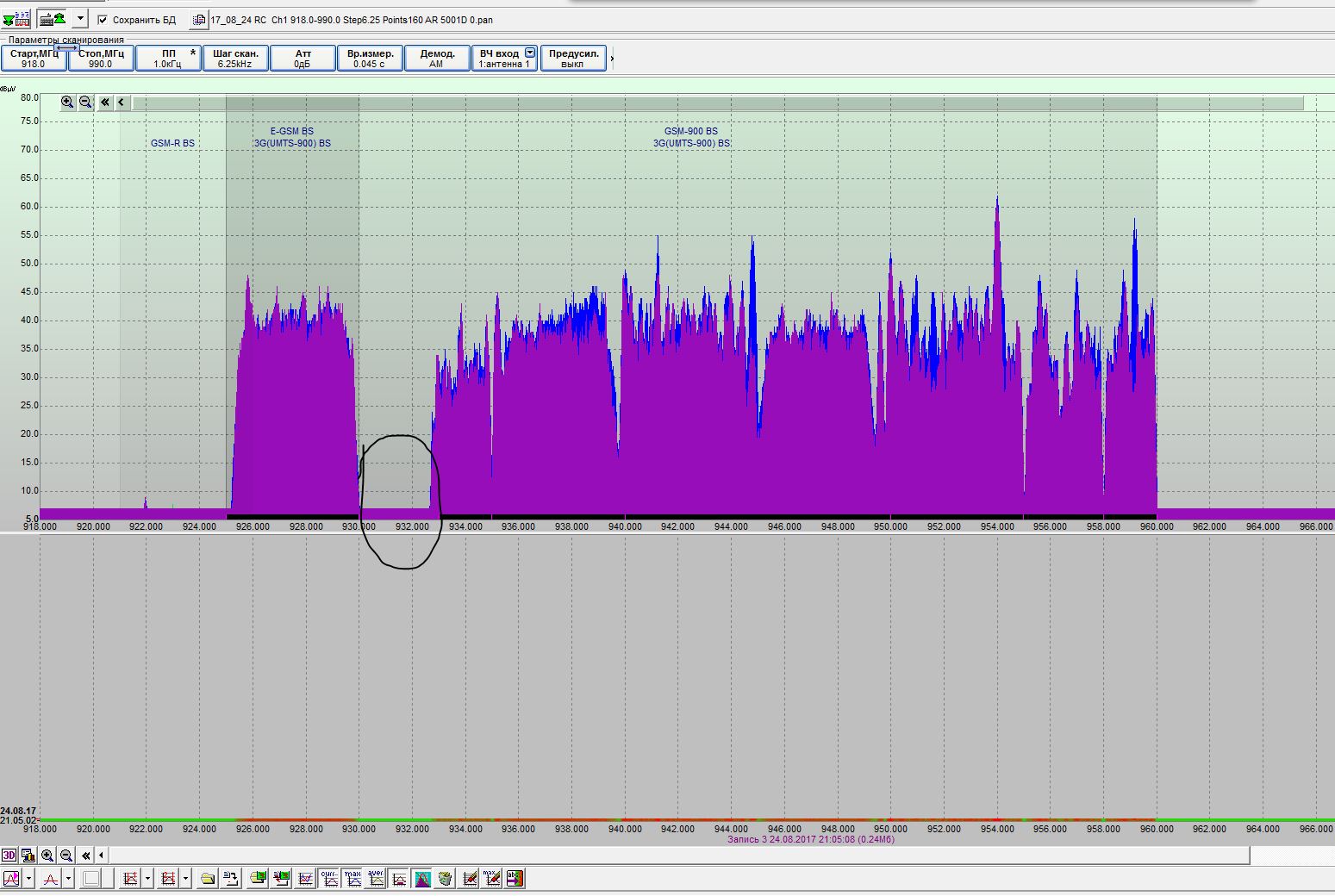
Task: Click the second red grid marker icon
Action: [169, 879]
